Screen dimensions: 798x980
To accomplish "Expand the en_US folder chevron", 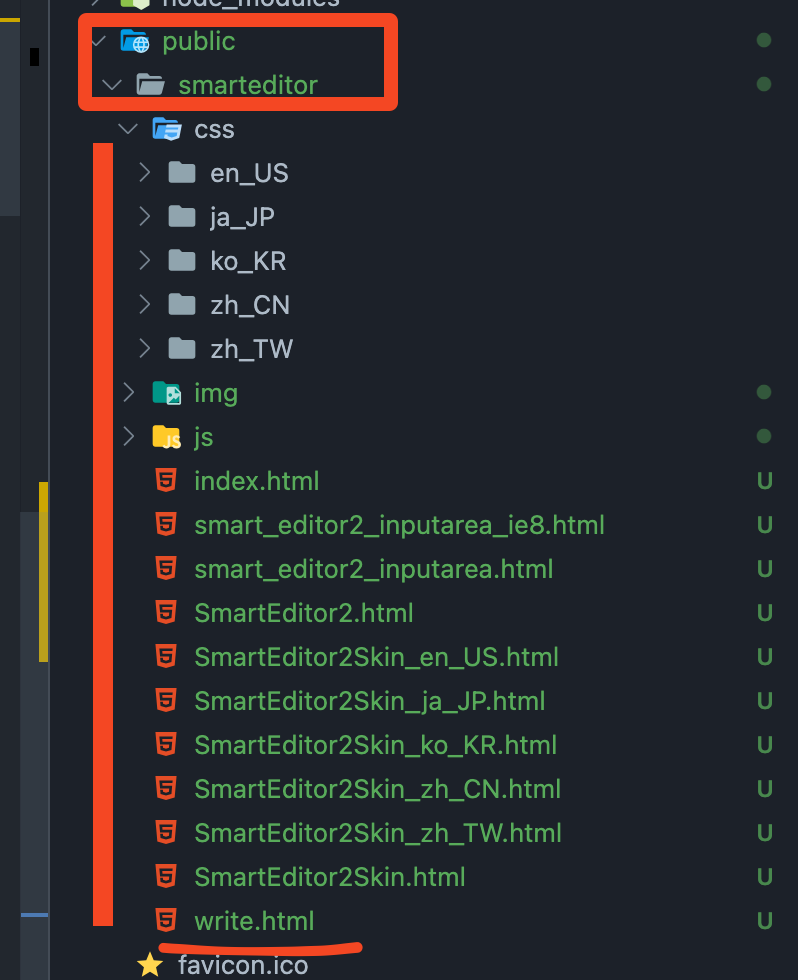I will [144, 172].
